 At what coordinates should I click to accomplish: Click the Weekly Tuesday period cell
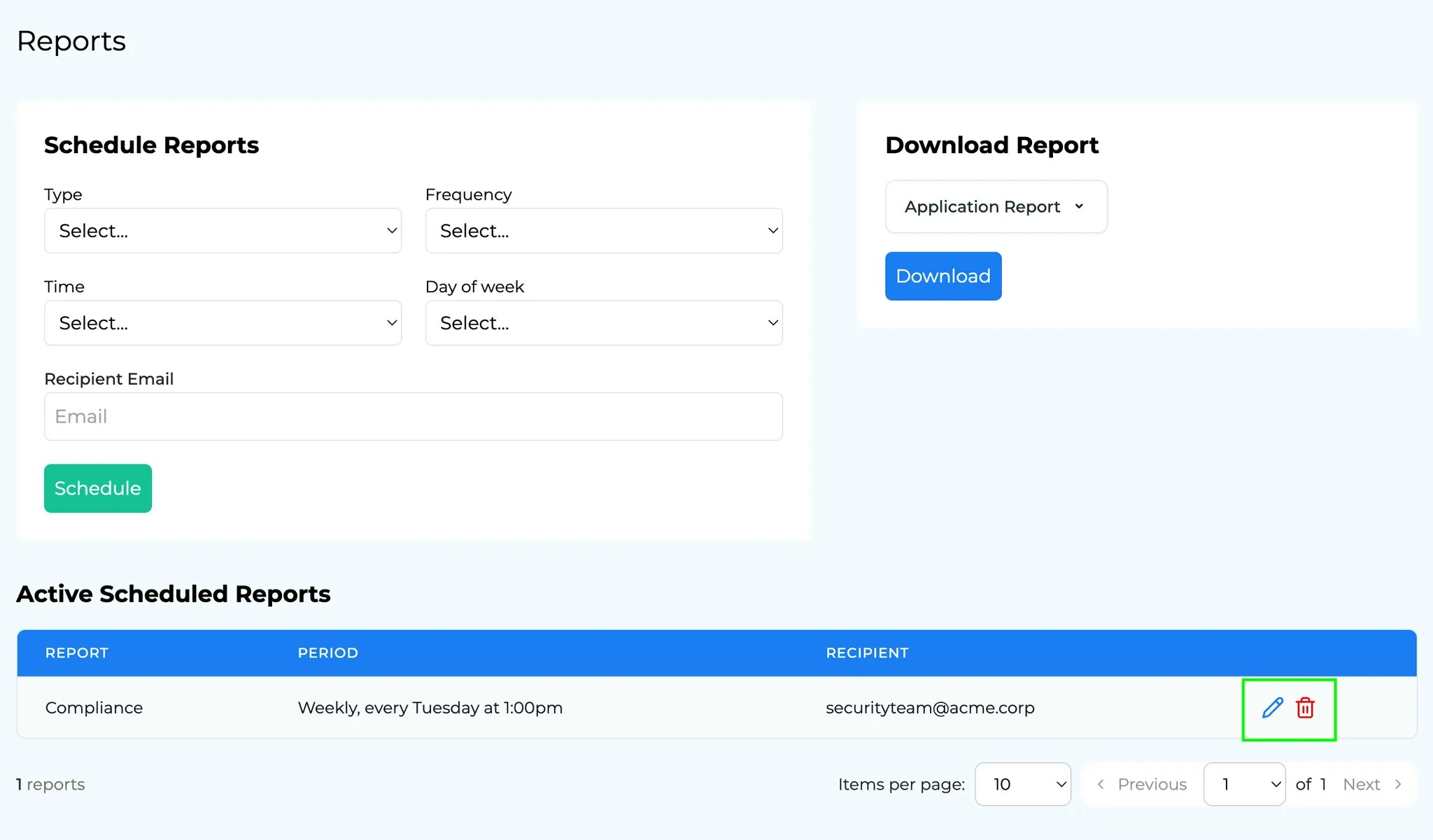click(430, 708)
